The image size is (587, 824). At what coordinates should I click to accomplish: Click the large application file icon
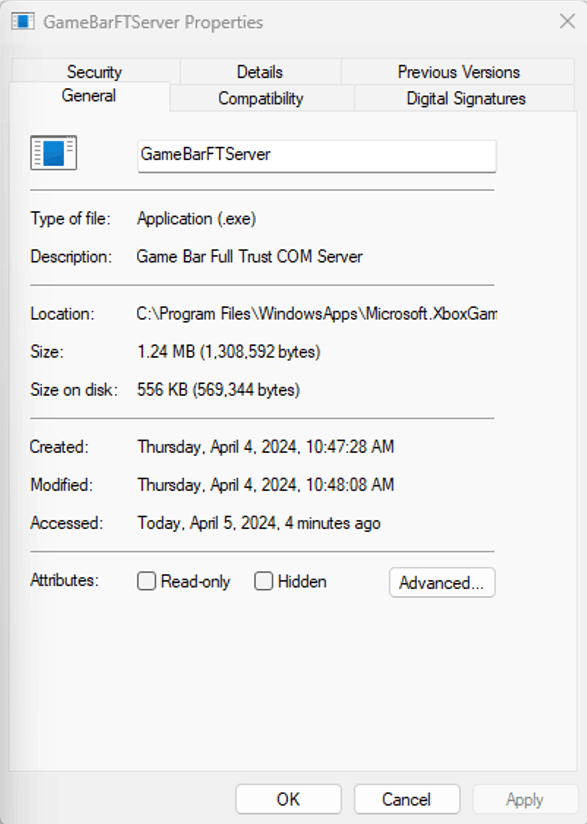[54, 153]
